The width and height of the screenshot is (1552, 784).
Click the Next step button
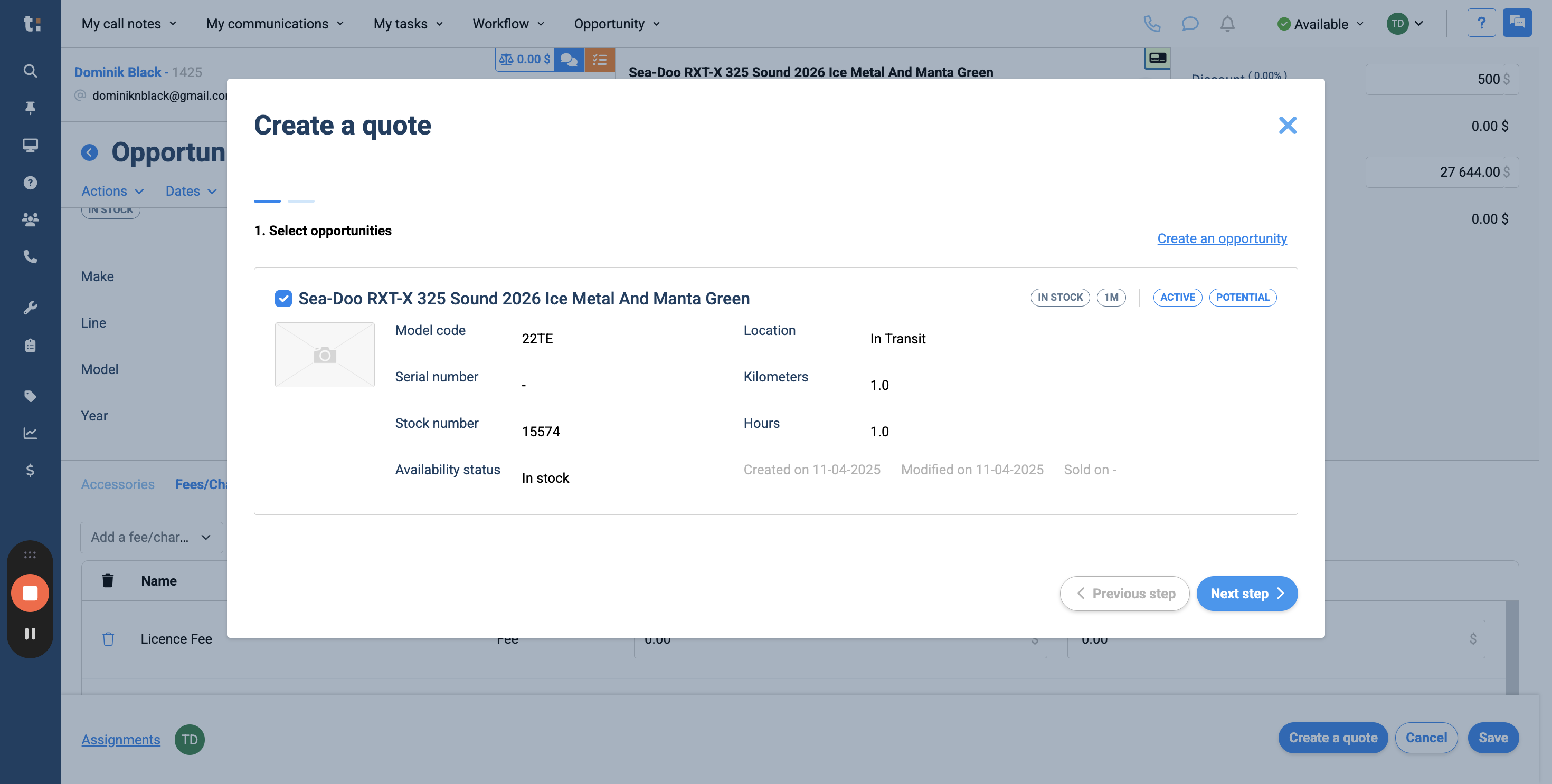1246,594
